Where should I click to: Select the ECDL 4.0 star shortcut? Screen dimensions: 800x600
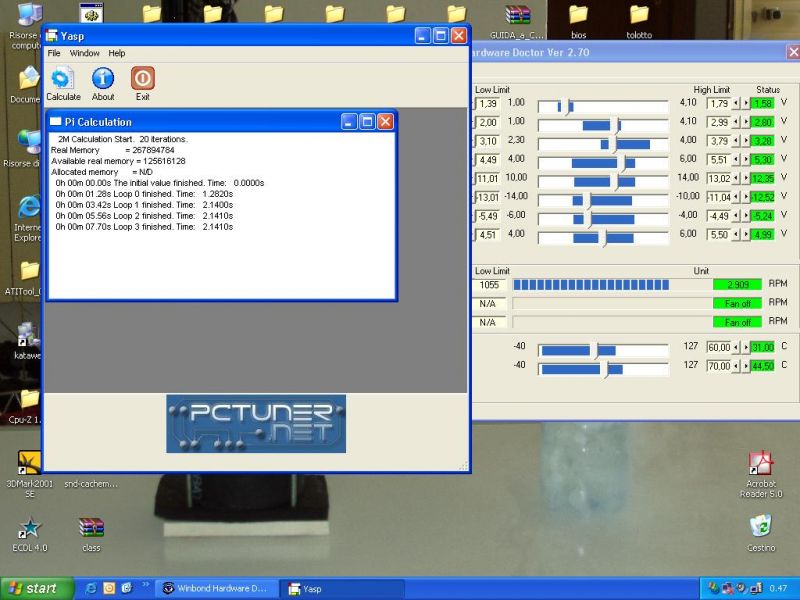[30, 528]
